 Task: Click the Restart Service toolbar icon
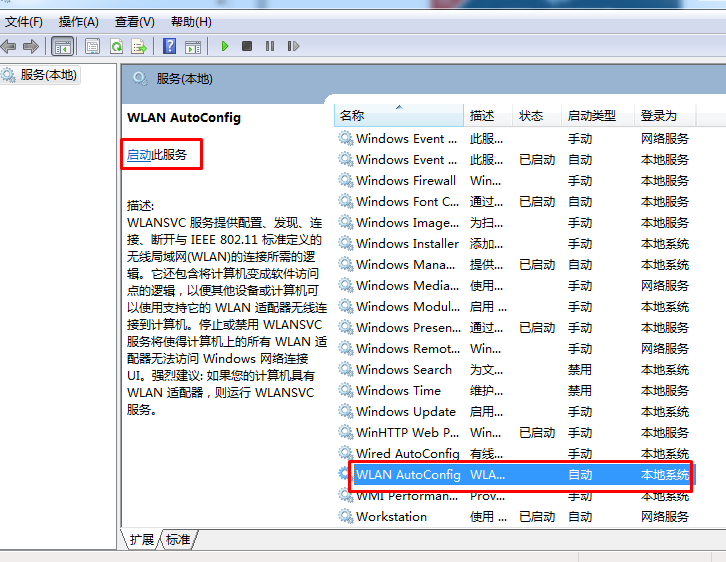click(293, 46)
